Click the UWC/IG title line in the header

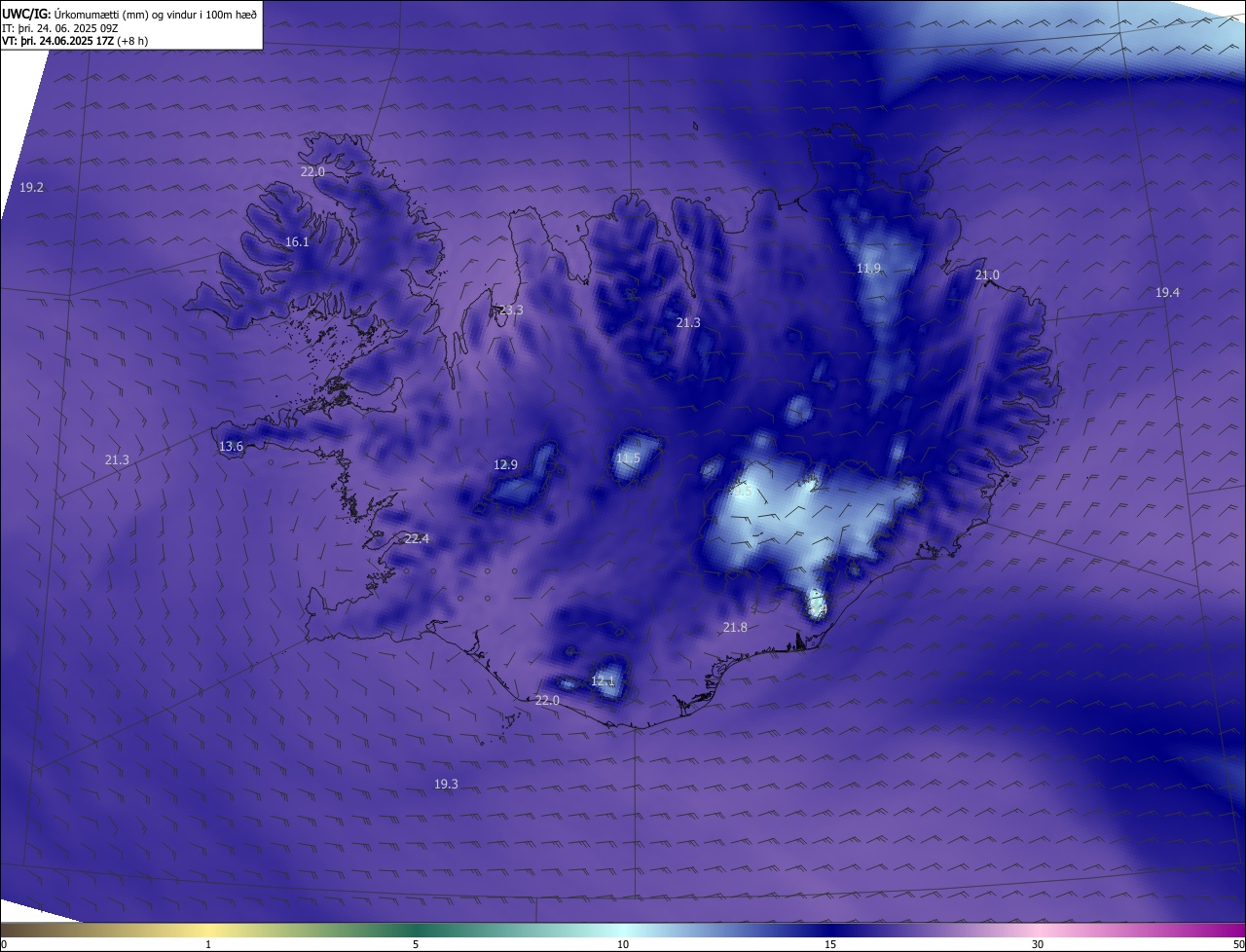129,14
